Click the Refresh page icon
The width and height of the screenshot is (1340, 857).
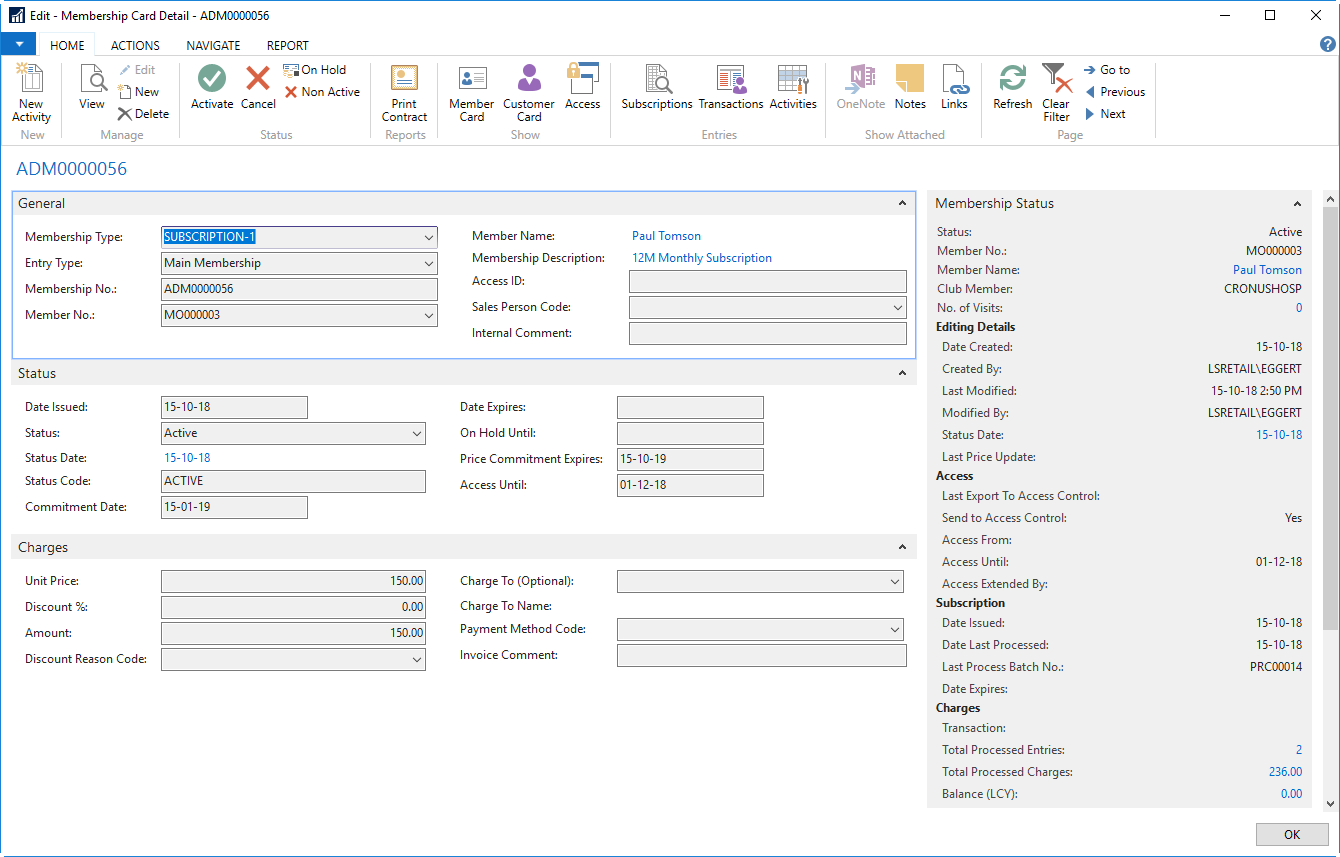click(1012, 80)
